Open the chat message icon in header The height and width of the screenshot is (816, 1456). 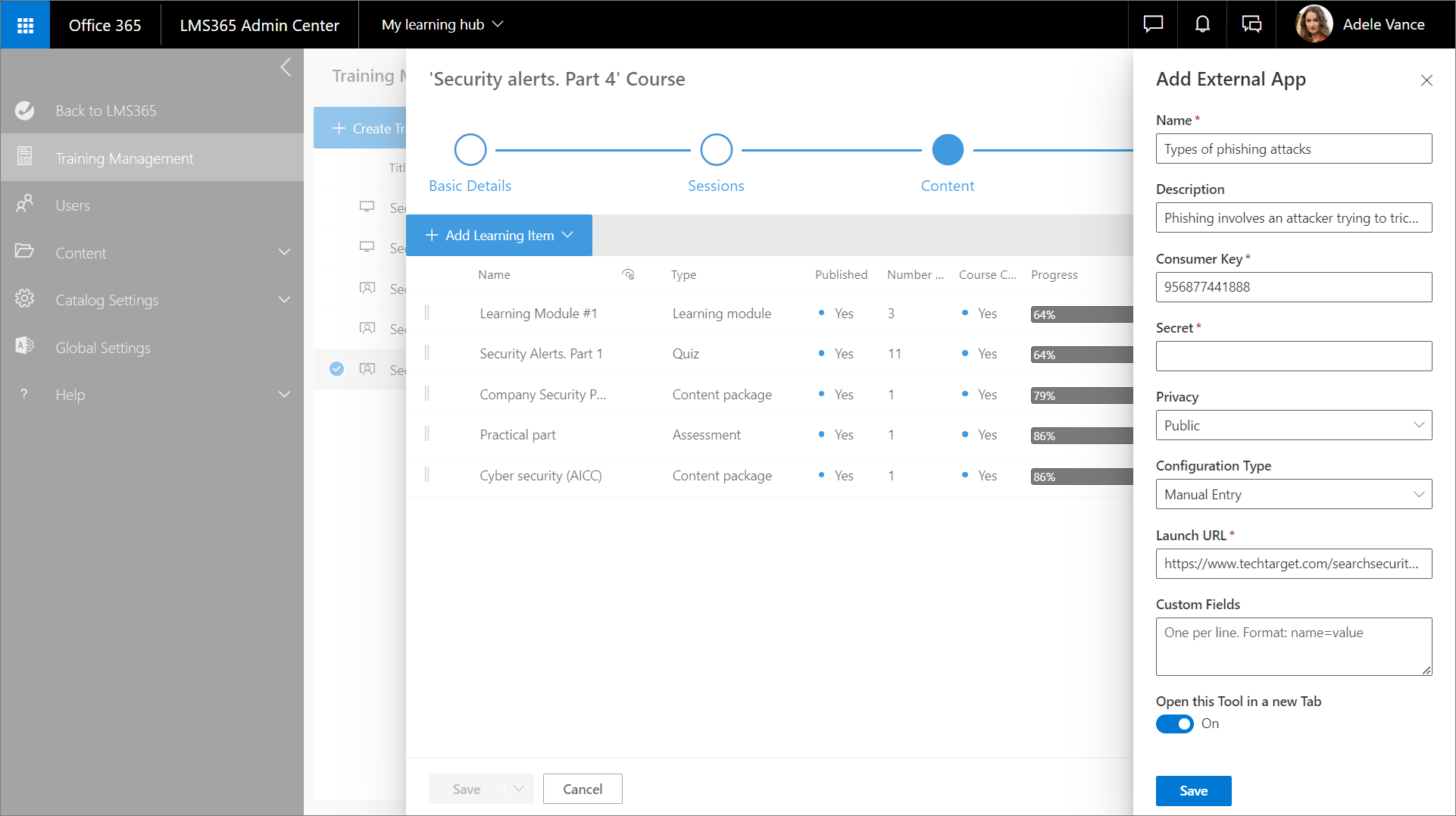[x=1153, y=25]
